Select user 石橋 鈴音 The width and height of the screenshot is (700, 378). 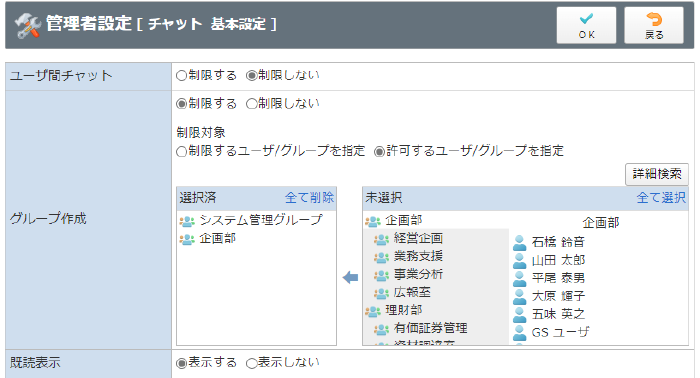pyautogui.click(x=558, y=242)
